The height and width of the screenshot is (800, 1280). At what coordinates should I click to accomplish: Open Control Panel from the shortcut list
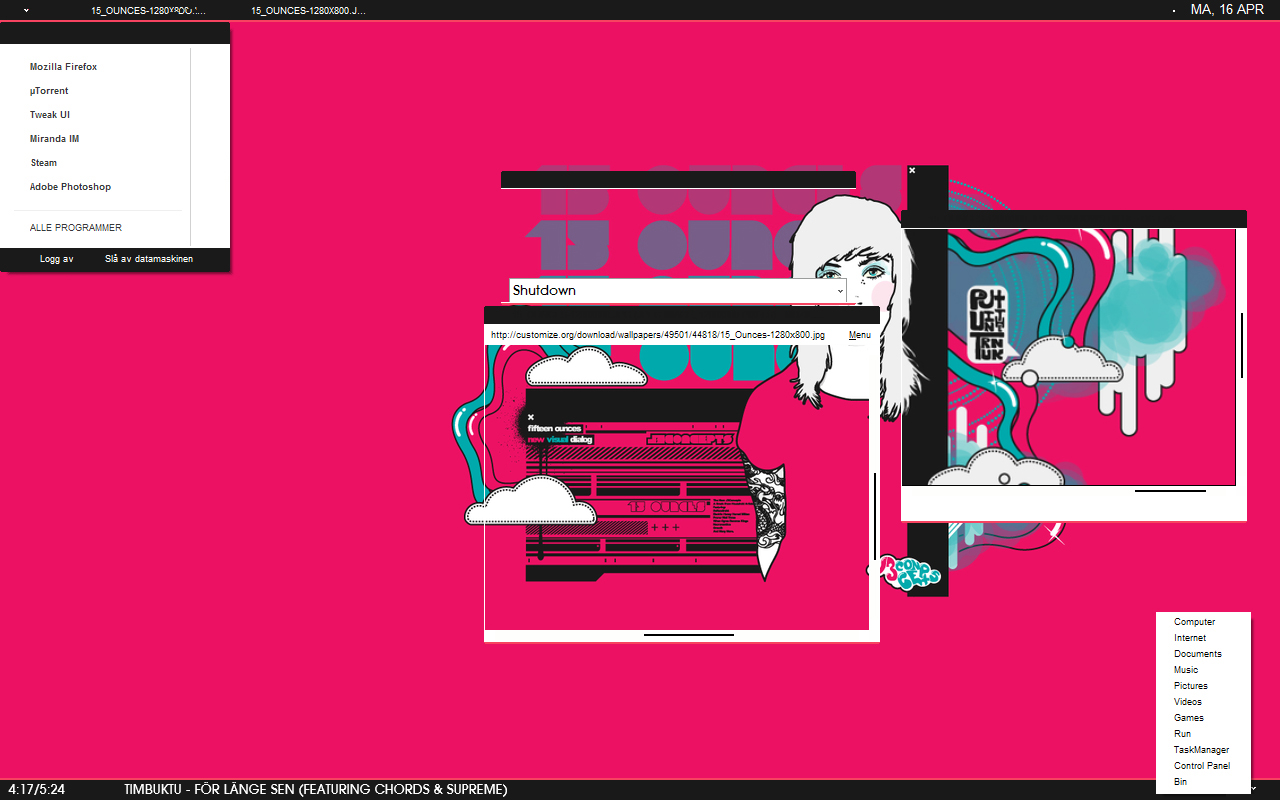tap(1202, 766)
